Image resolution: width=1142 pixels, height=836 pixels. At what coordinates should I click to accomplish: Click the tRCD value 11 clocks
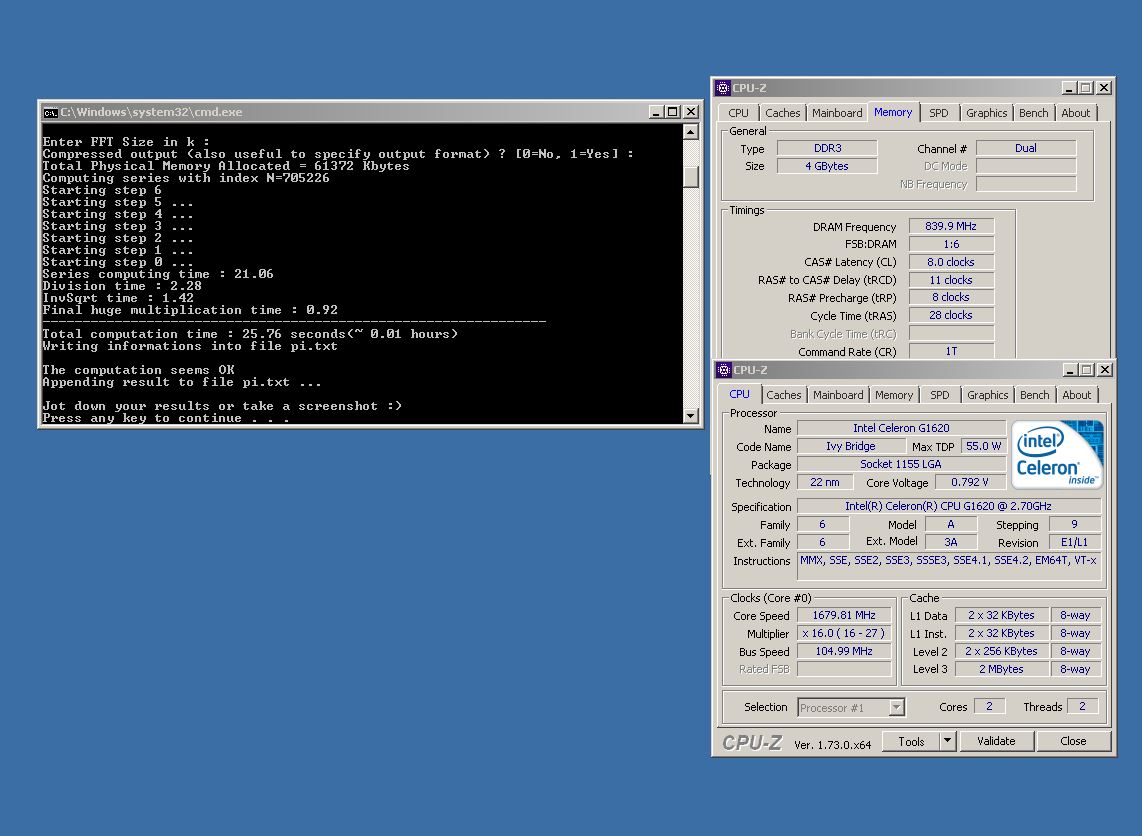click(x=951, y=280)
